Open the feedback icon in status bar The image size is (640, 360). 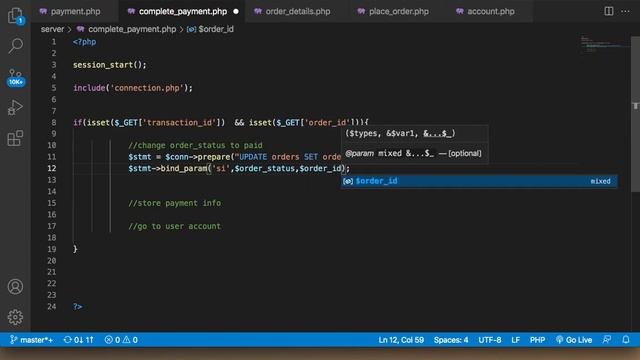point(607,340)
